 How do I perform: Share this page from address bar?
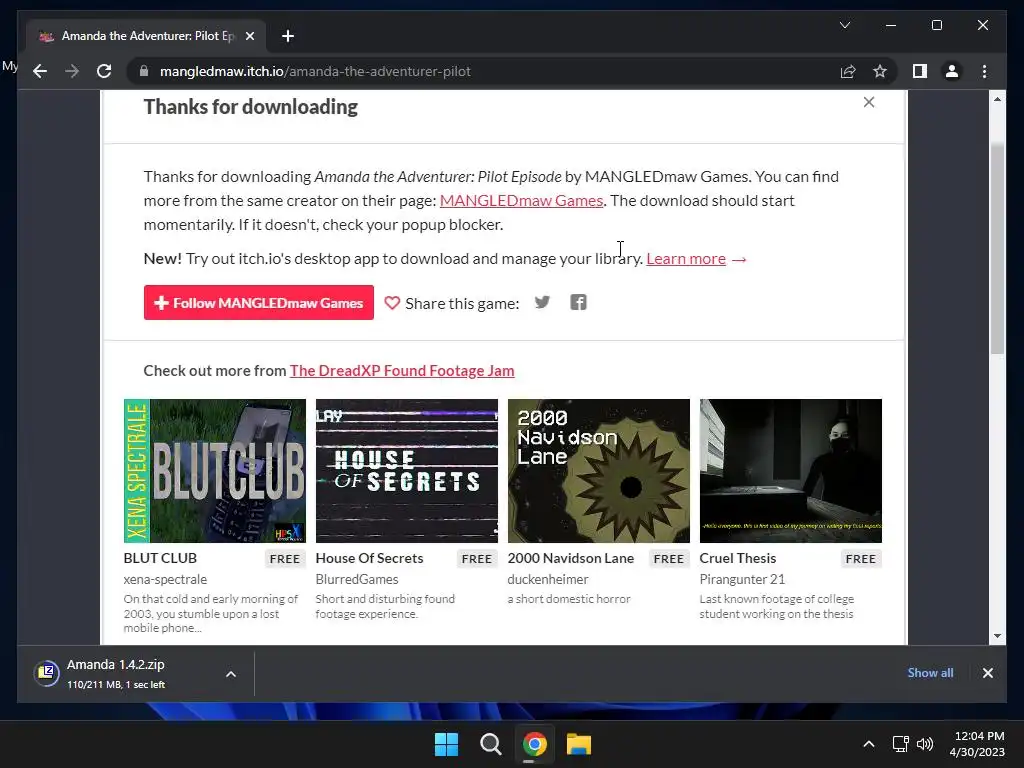tap(848, 71)
